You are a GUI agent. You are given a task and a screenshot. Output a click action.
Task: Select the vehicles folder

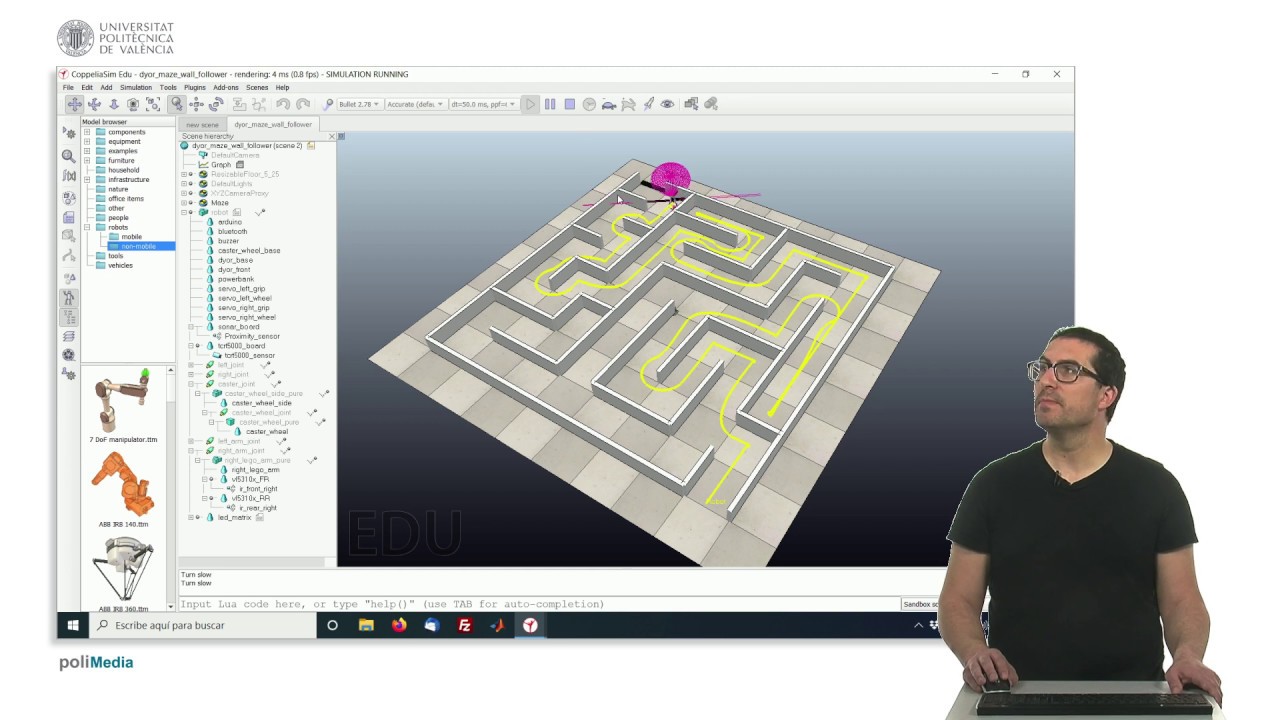120,265
